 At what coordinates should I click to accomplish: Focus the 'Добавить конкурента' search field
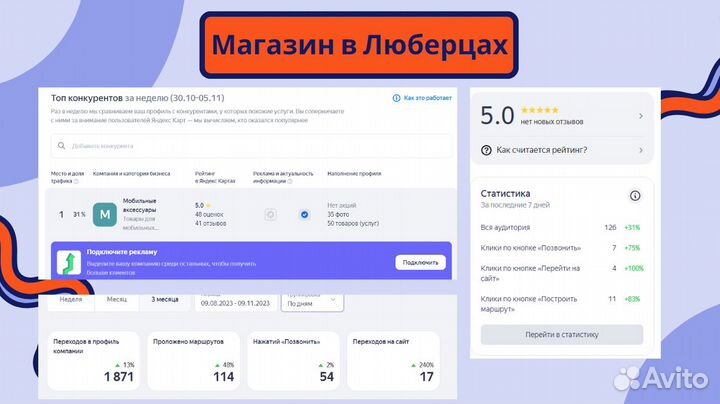pos(251,146)
